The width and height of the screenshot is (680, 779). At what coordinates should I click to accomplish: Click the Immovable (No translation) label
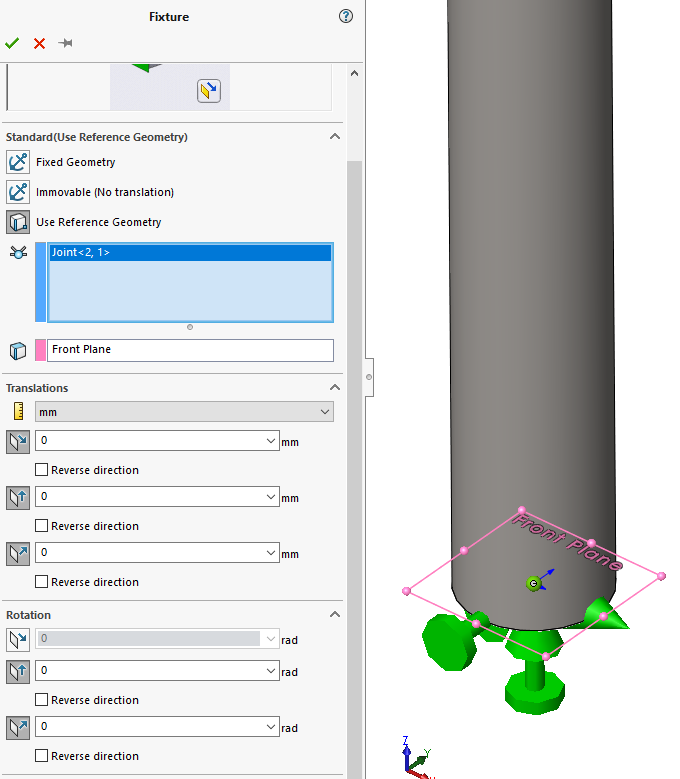[x=105, y=192]
